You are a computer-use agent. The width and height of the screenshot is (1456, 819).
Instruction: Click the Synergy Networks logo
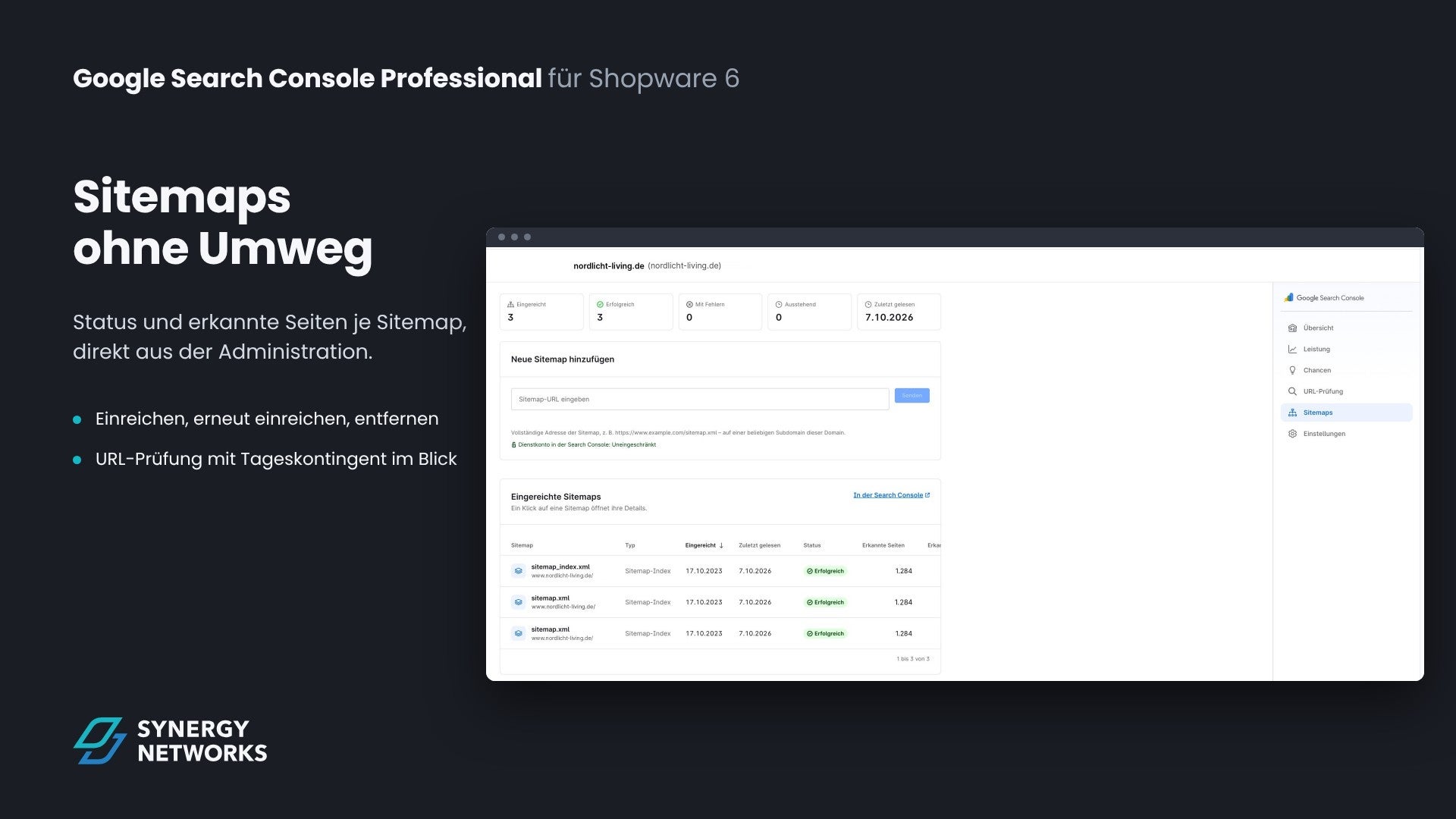(x=170, y=741)
